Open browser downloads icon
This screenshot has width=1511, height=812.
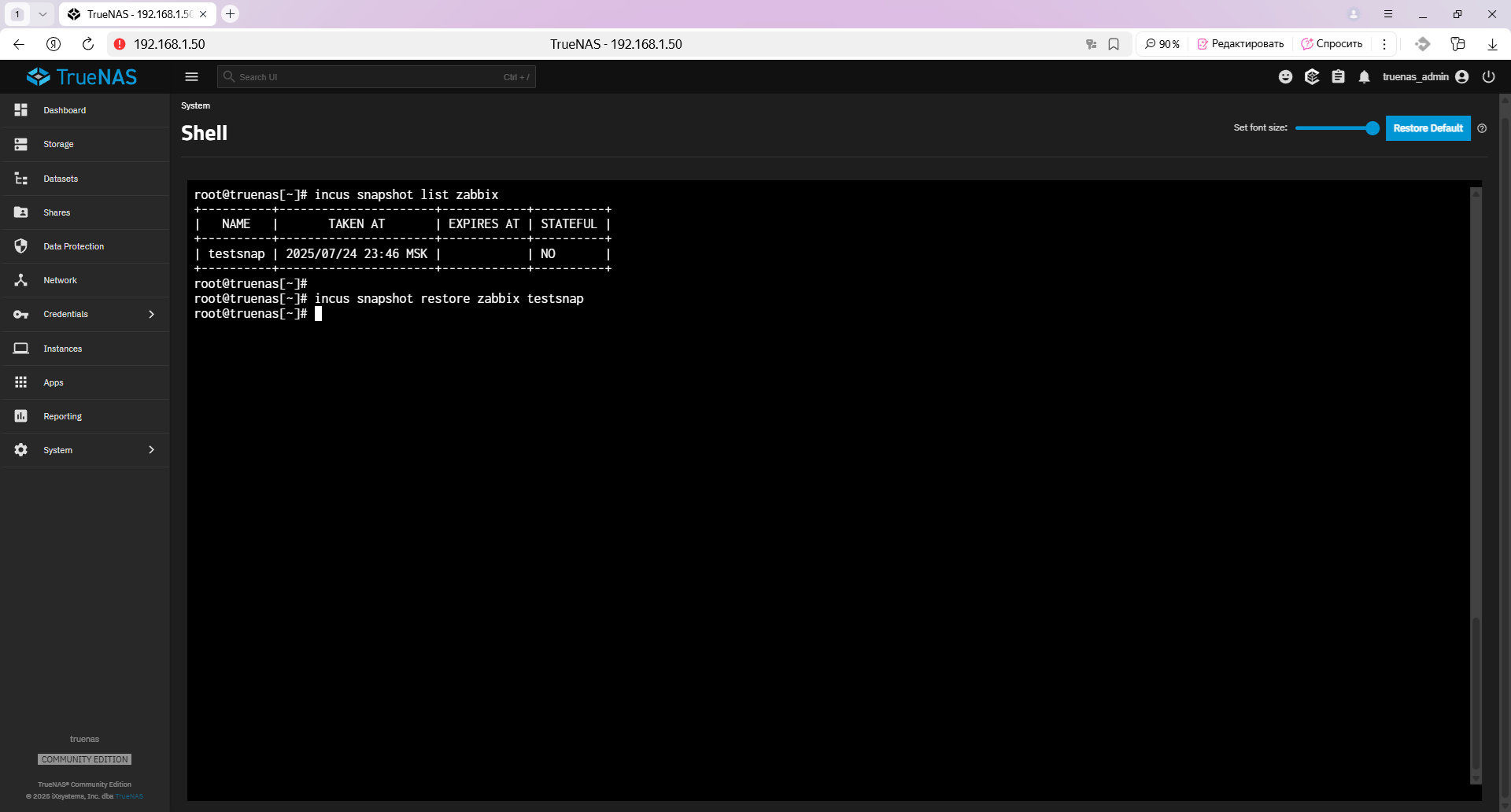pyautogui.click(x=1492, y=44)
